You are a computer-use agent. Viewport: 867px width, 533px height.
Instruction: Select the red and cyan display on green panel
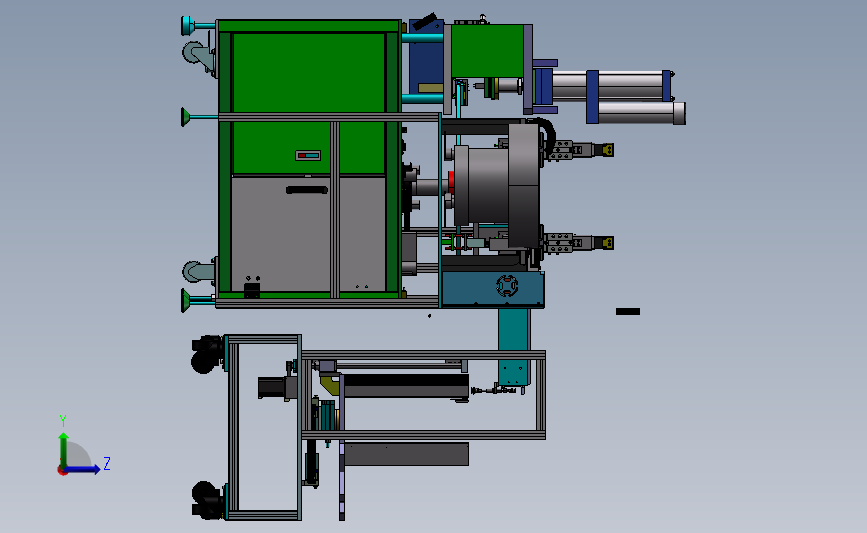click(308, 155)
